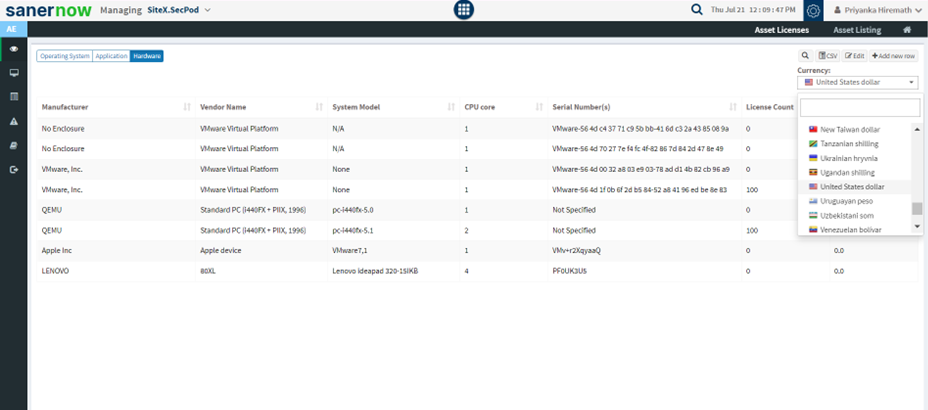Click currency list scrollbar up arrow
928x410 pixels.
917,129
